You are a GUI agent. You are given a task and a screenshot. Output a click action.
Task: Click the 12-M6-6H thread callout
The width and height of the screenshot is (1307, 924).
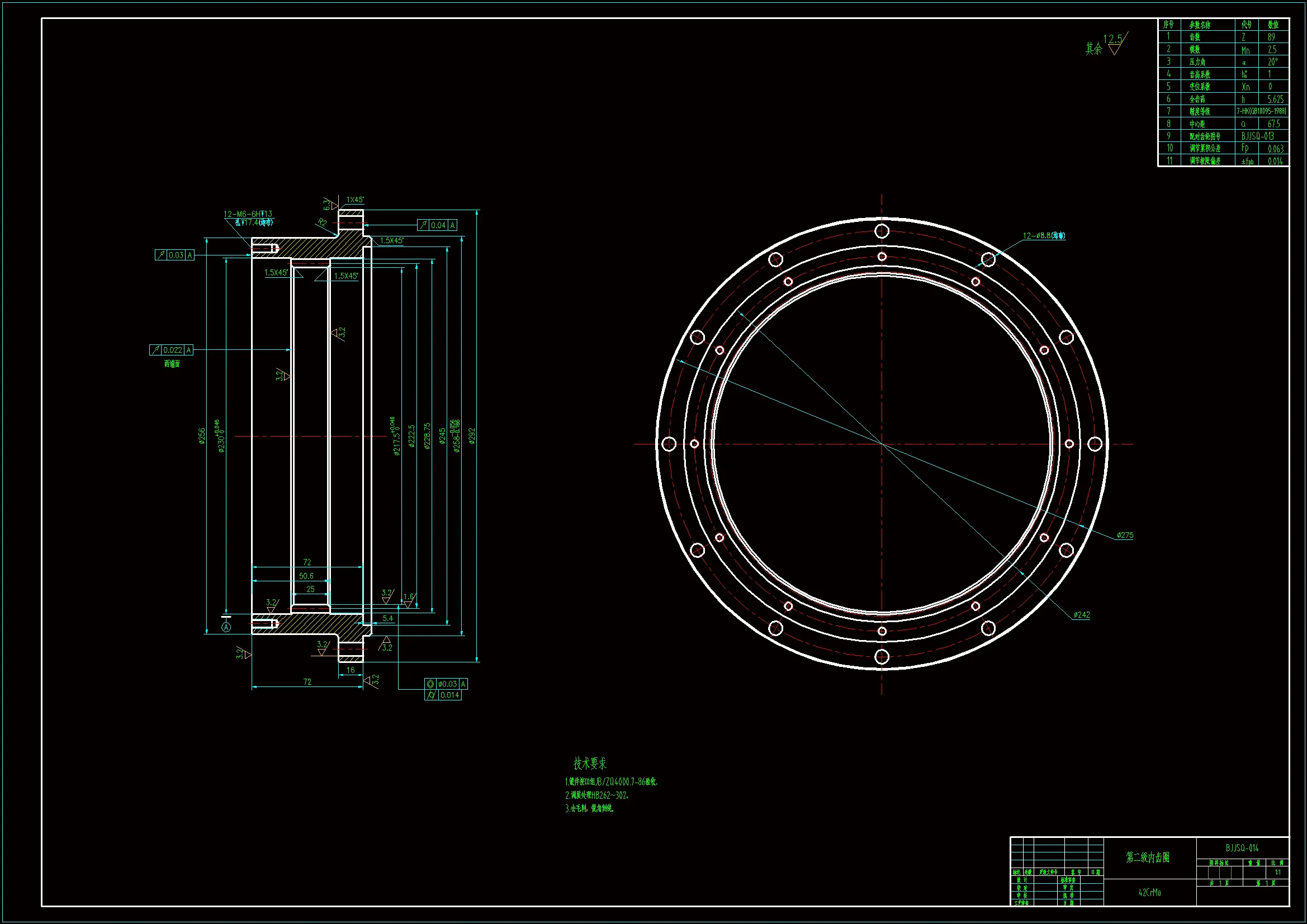coord(248,214)
